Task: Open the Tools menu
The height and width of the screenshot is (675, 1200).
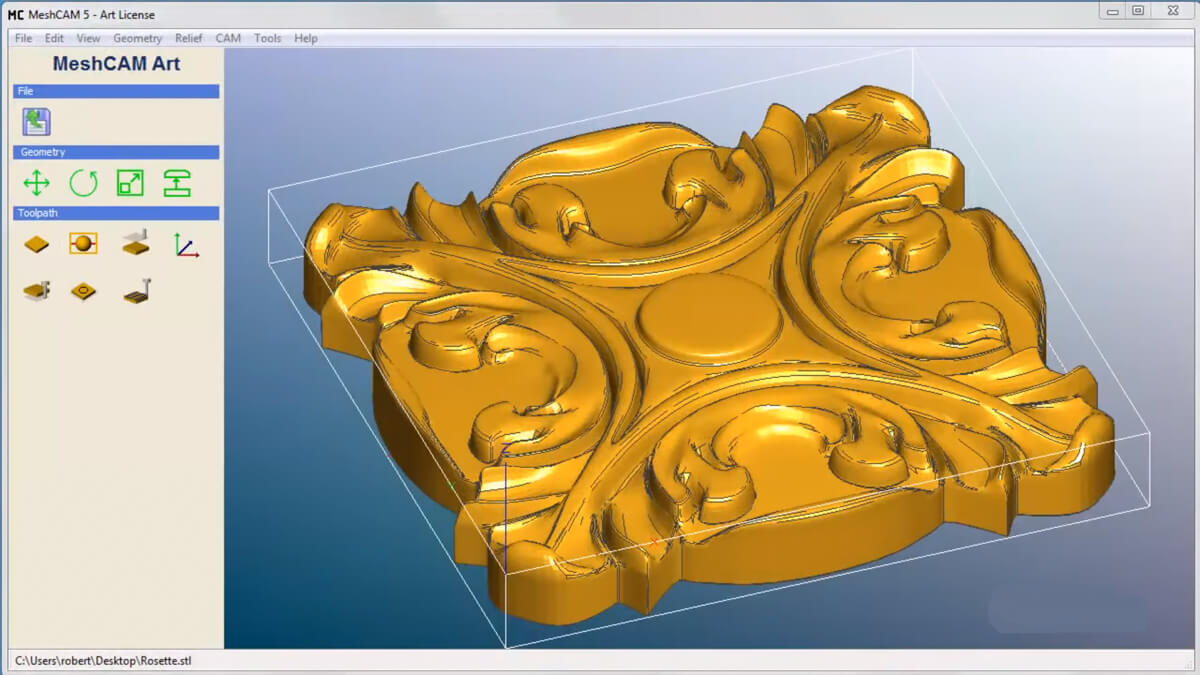Action: click(x=267, y=38)
